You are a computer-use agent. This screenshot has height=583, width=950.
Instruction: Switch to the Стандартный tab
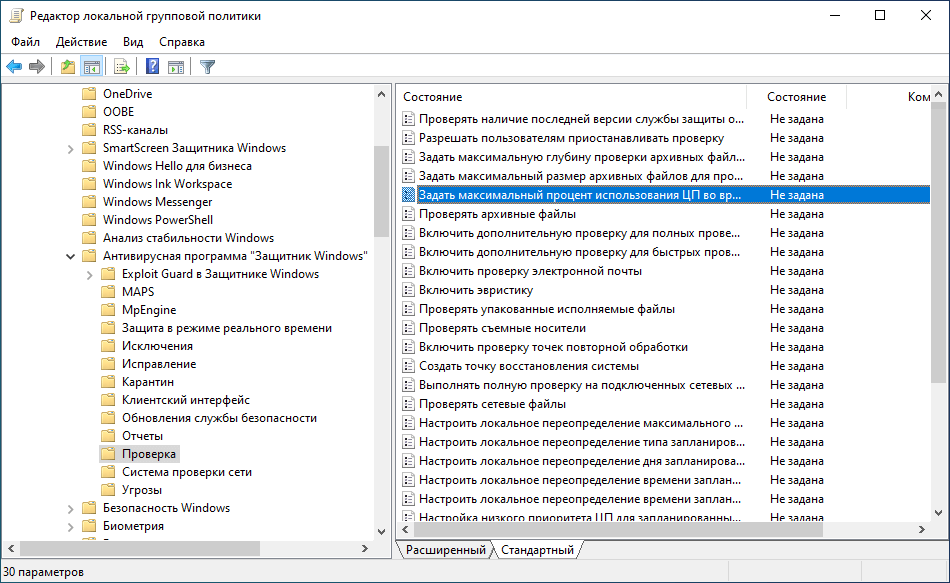537,550
